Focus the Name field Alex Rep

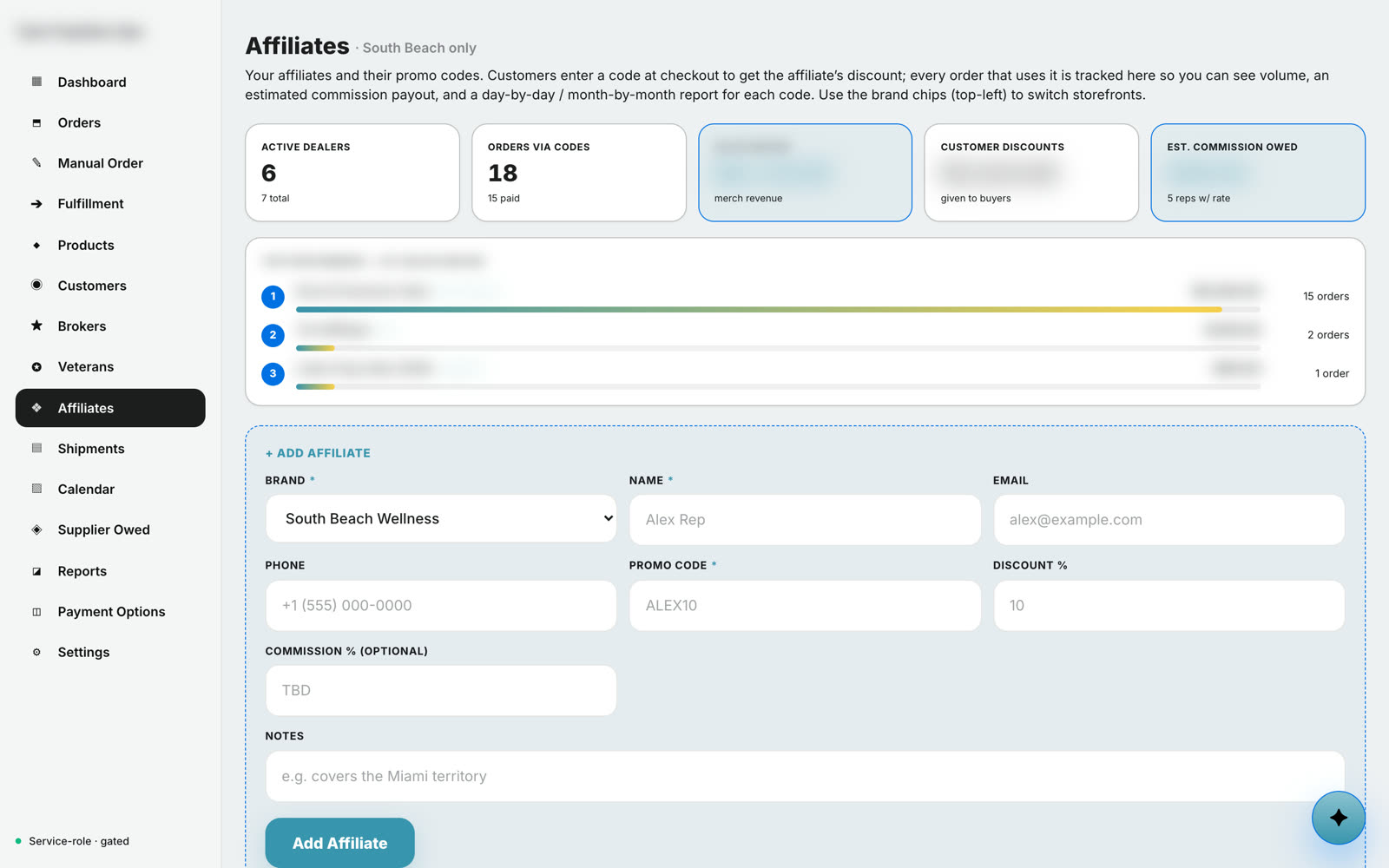[x=805, y=520]
